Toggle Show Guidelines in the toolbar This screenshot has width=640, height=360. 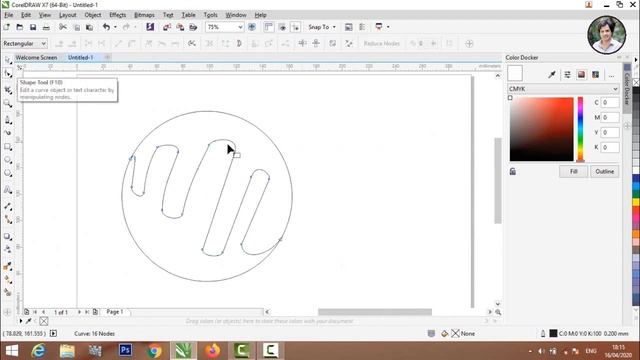coord(296,27)
